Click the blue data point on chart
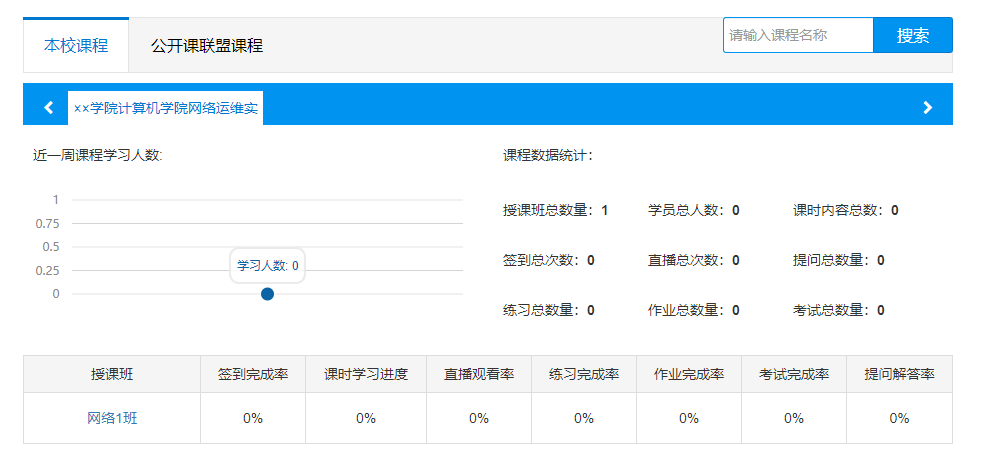This screenshot has width=990, height=474. 268,294
